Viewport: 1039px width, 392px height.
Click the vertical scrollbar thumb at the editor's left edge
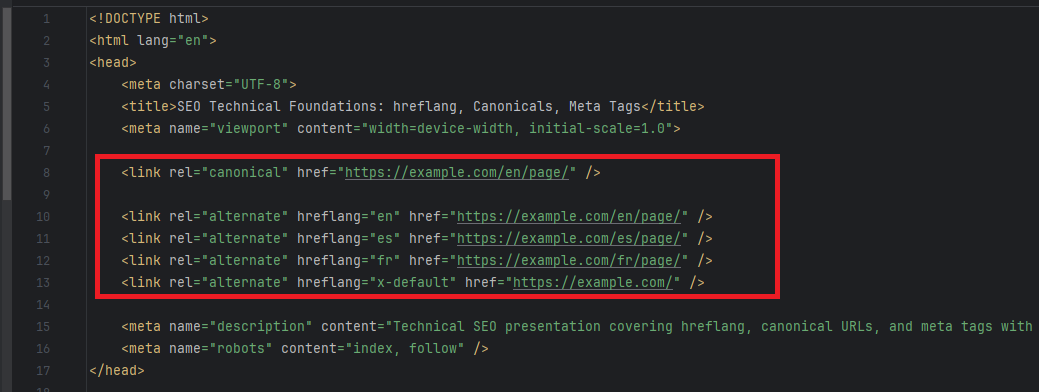coord(7,103)
